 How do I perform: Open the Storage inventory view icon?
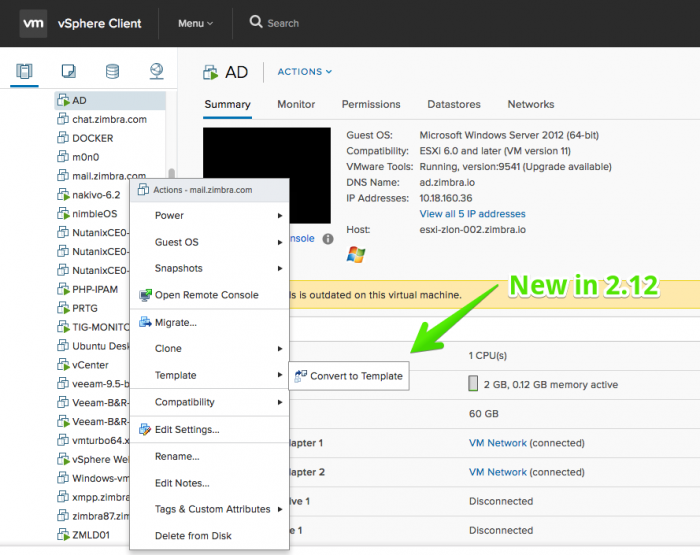112,71
